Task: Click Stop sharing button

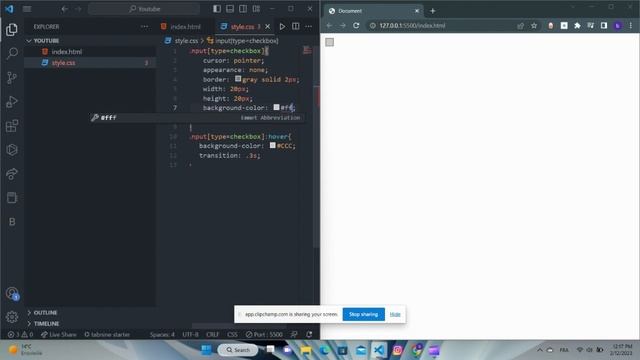Action: 363,314
